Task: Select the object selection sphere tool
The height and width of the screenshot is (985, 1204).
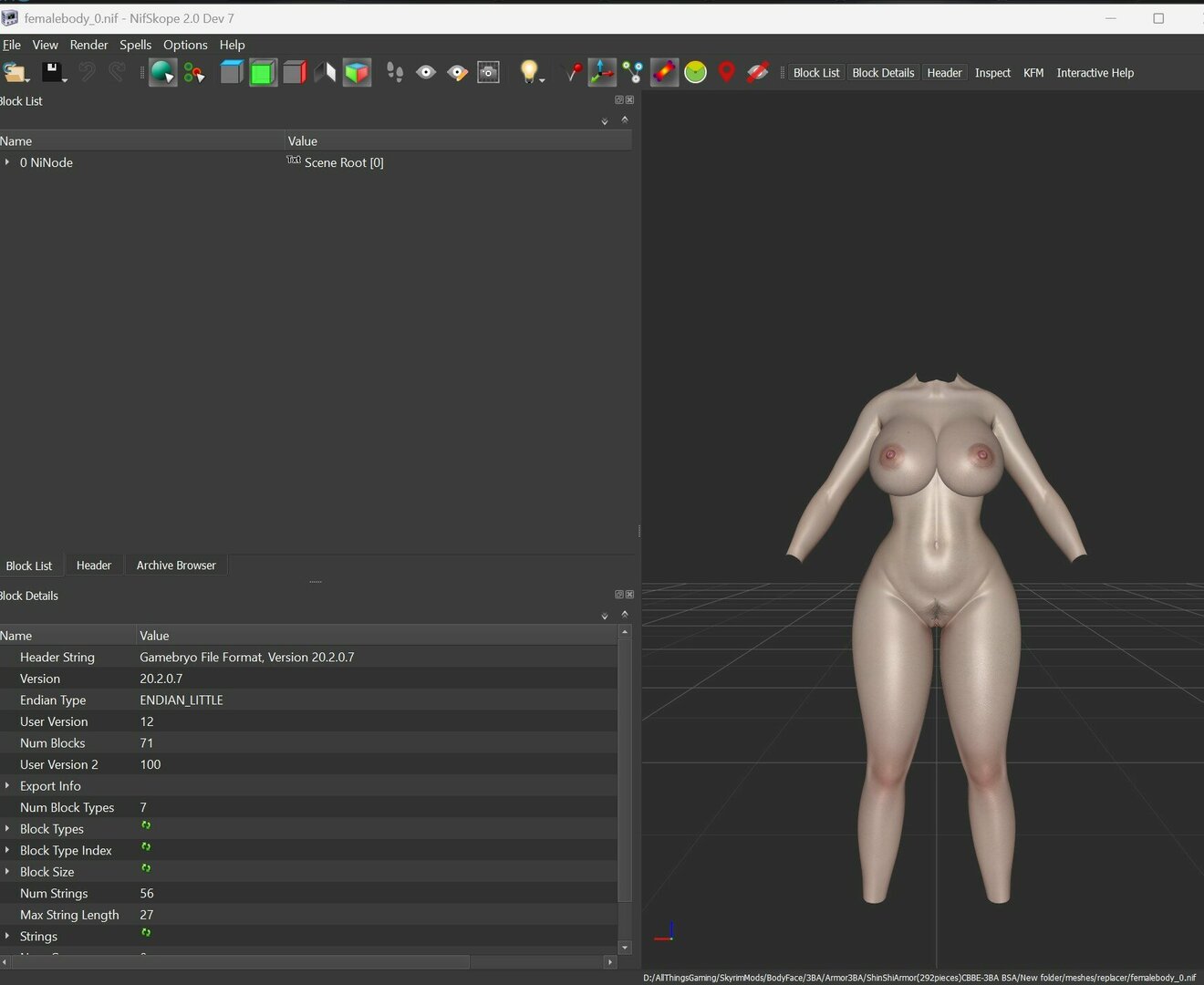Action: pyautogui.click(x=162, y=73)
